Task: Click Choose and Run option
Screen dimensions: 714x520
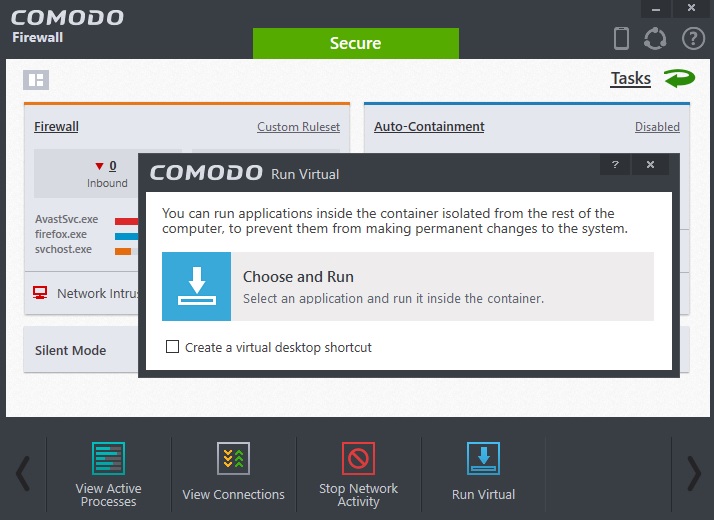Action: pos(408,286)
